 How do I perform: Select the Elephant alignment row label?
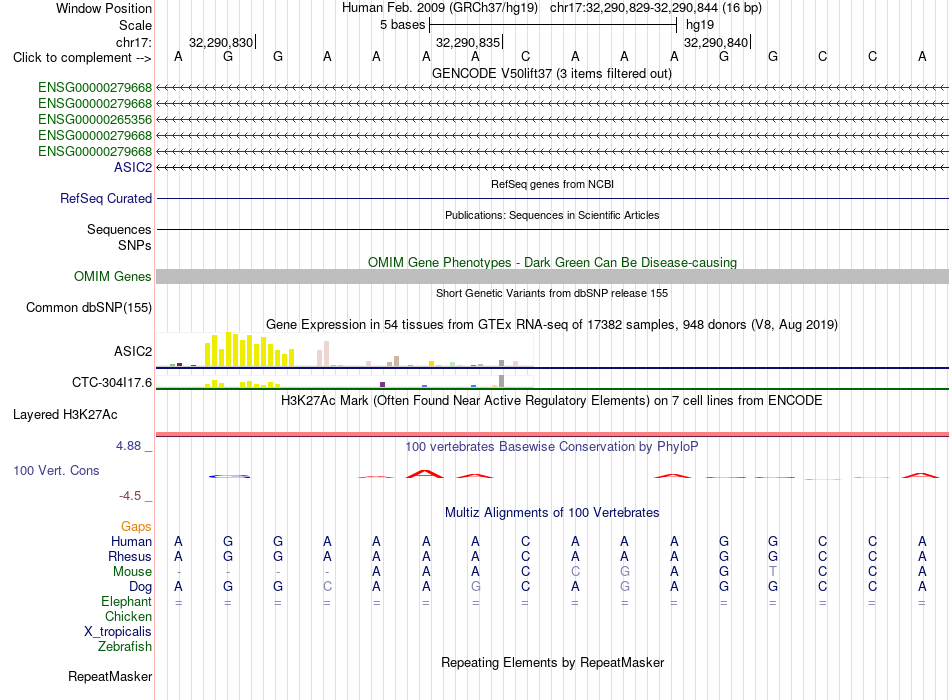click(127, 602)
